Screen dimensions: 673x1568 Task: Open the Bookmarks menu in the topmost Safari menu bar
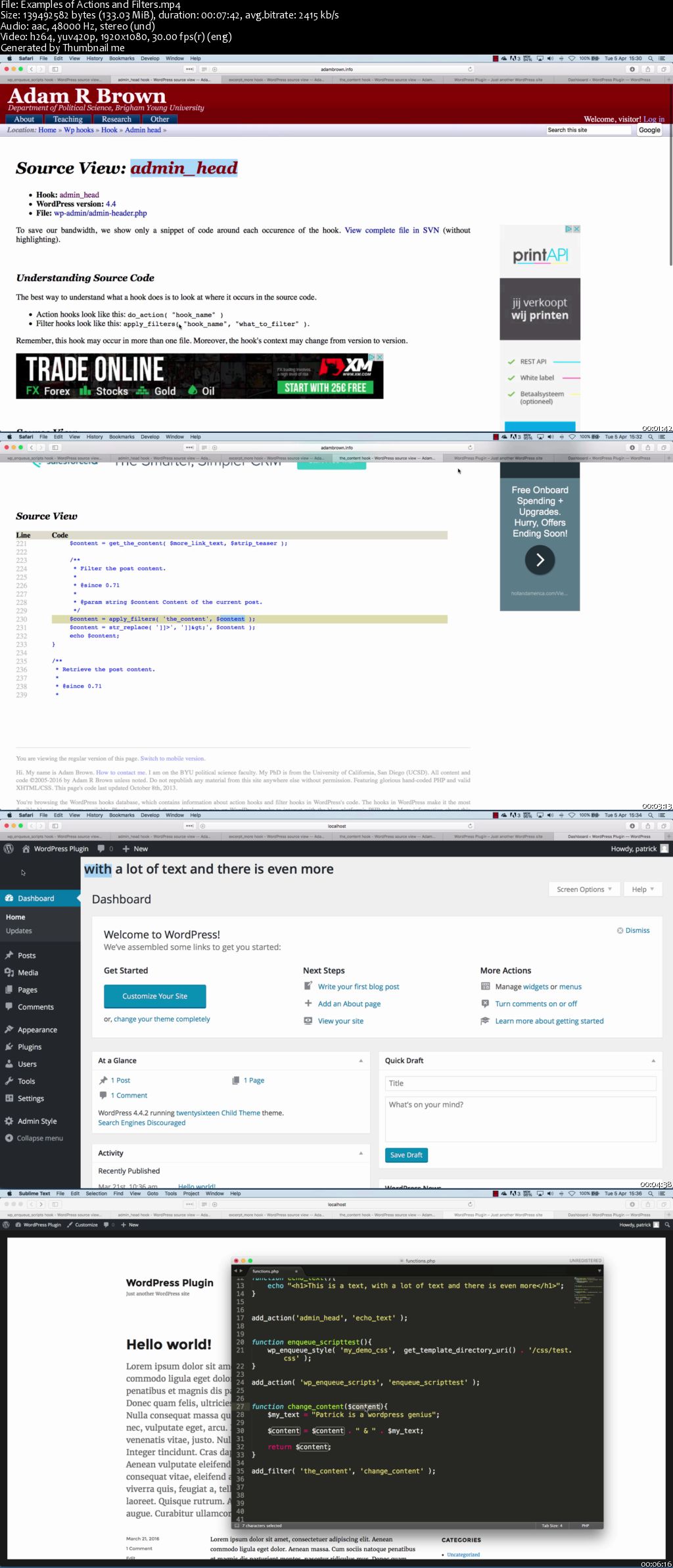click(122, 58)
